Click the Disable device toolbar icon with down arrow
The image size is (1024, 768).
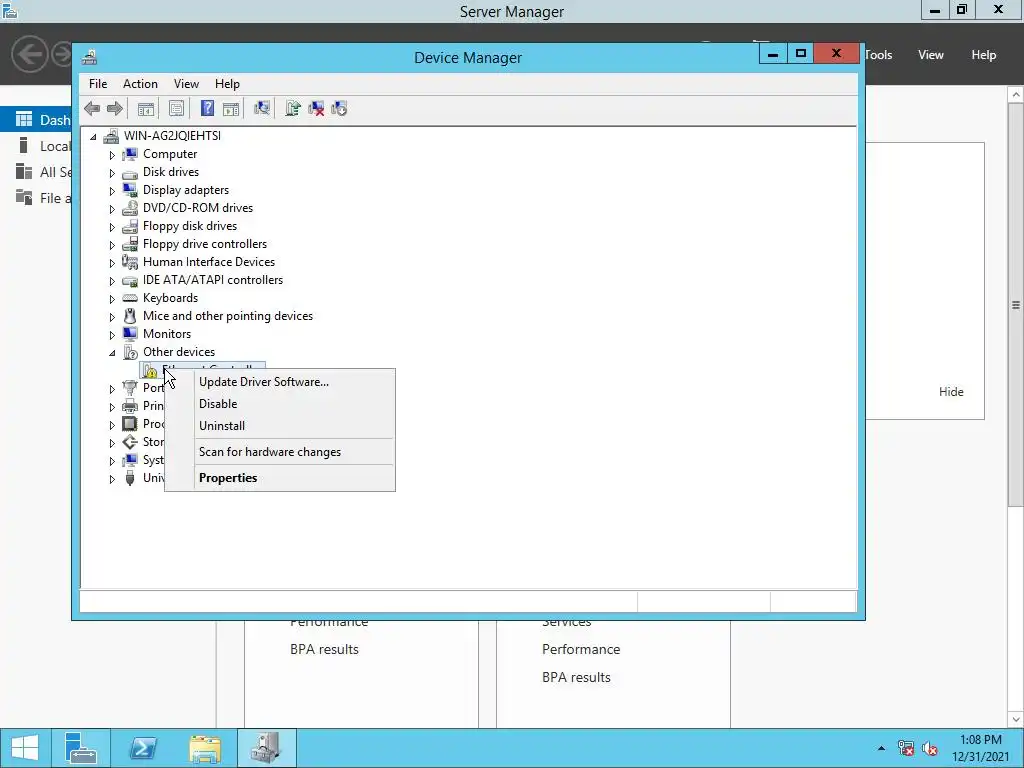[339, 108]
